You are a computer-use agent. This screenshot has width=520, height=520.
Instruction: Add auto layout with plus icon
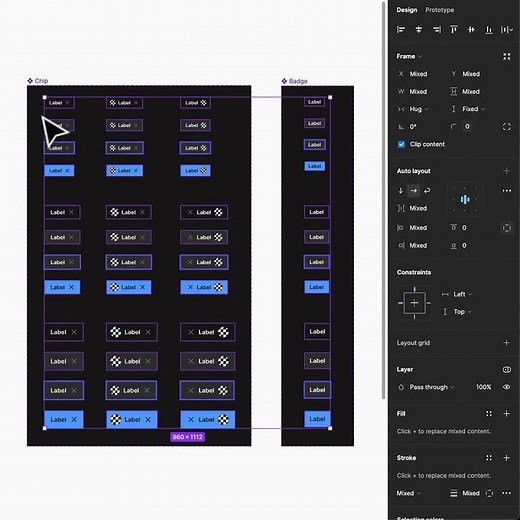pyautogui.click(x=506, y=171)
